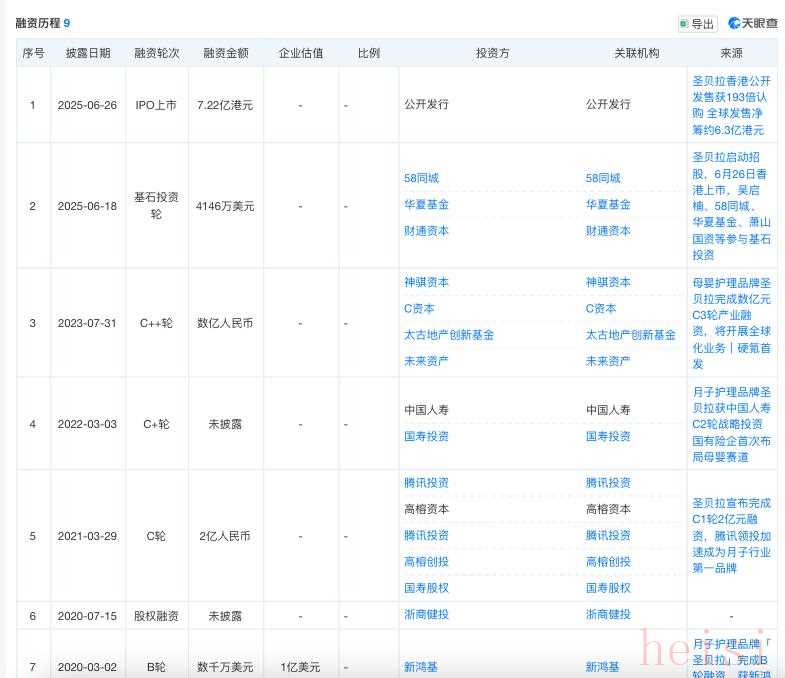Image resolution: width=785 pixels, height=678 pixels.
Task: Click the 融资历程 section title
Action: point(38,23)
